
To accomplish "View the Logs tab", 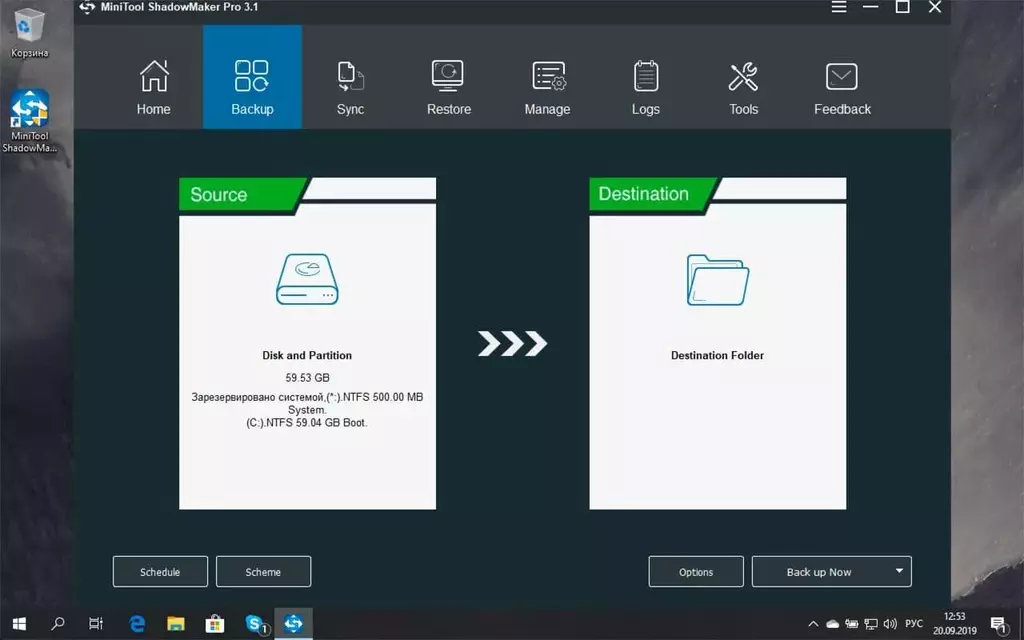I will pyautogui.click(x=646, y=86).
